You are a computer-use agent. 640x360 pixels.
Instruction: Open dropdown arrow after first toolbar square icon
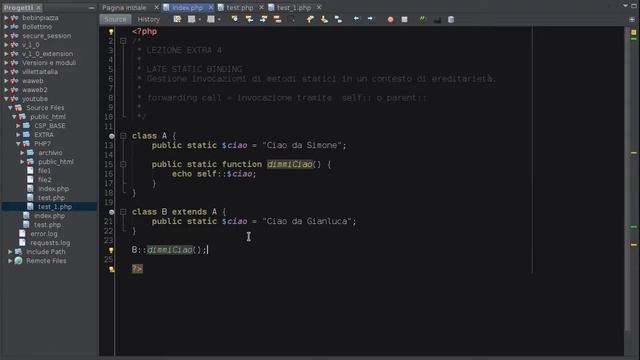click(200, 20)
